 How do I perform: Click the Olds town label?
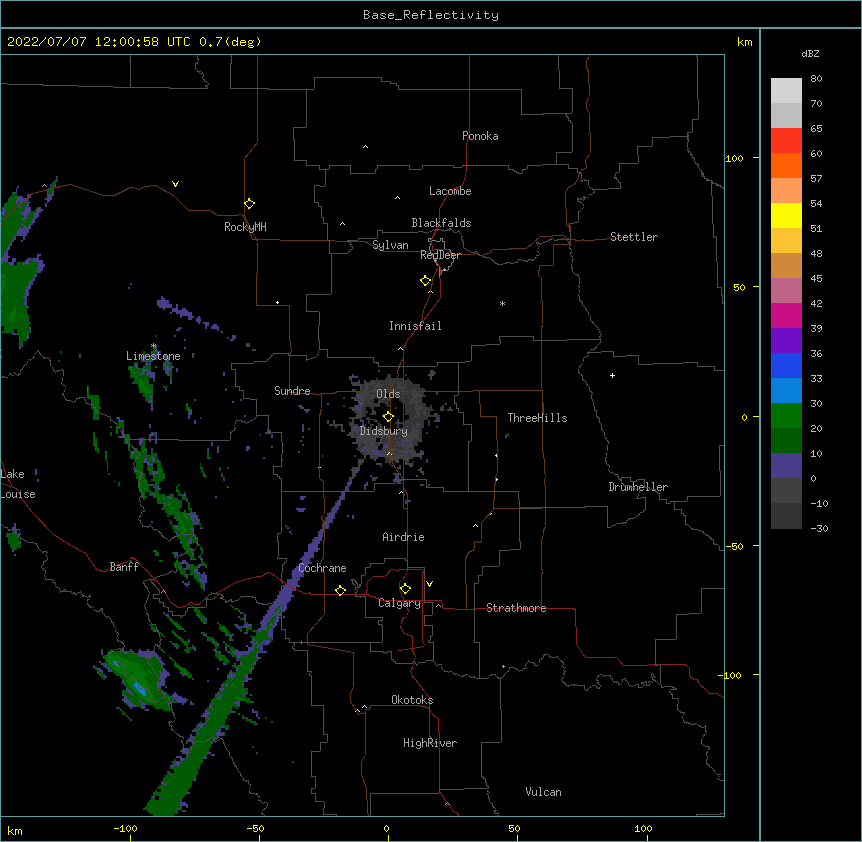pos(388,394)
